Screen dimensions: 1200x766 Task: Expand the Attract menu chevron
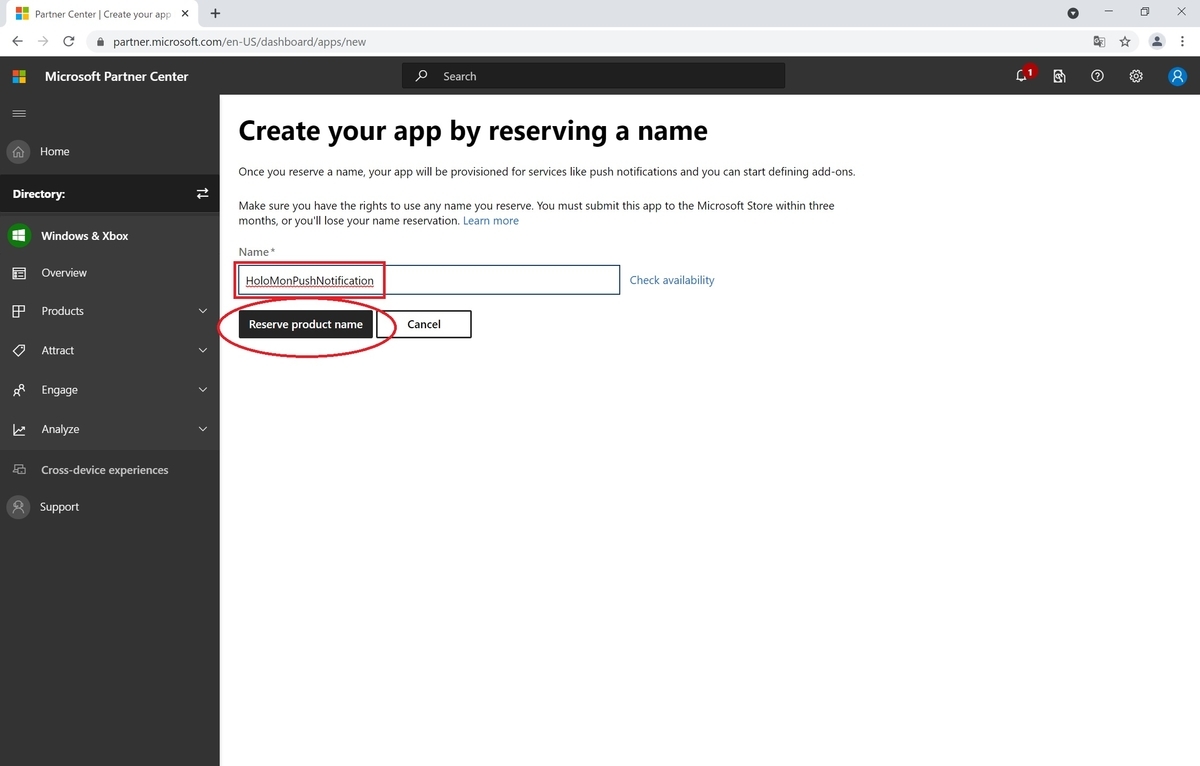pyautogui.click(x=203, y=351)
